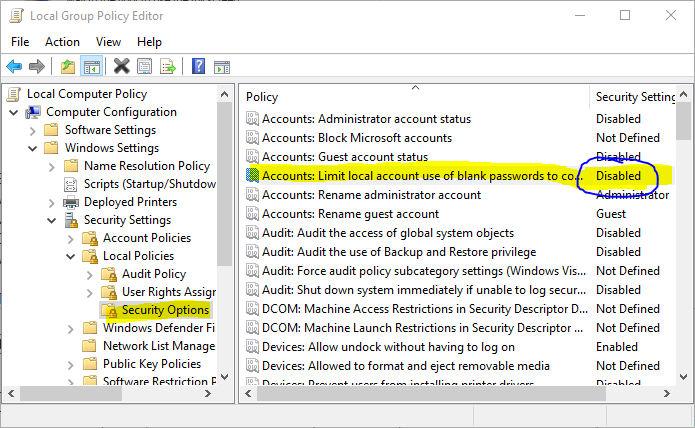The height and width of the screenshot is (428, 695).
Task: Collapse the Security Settings node
Action: point(52,220)
